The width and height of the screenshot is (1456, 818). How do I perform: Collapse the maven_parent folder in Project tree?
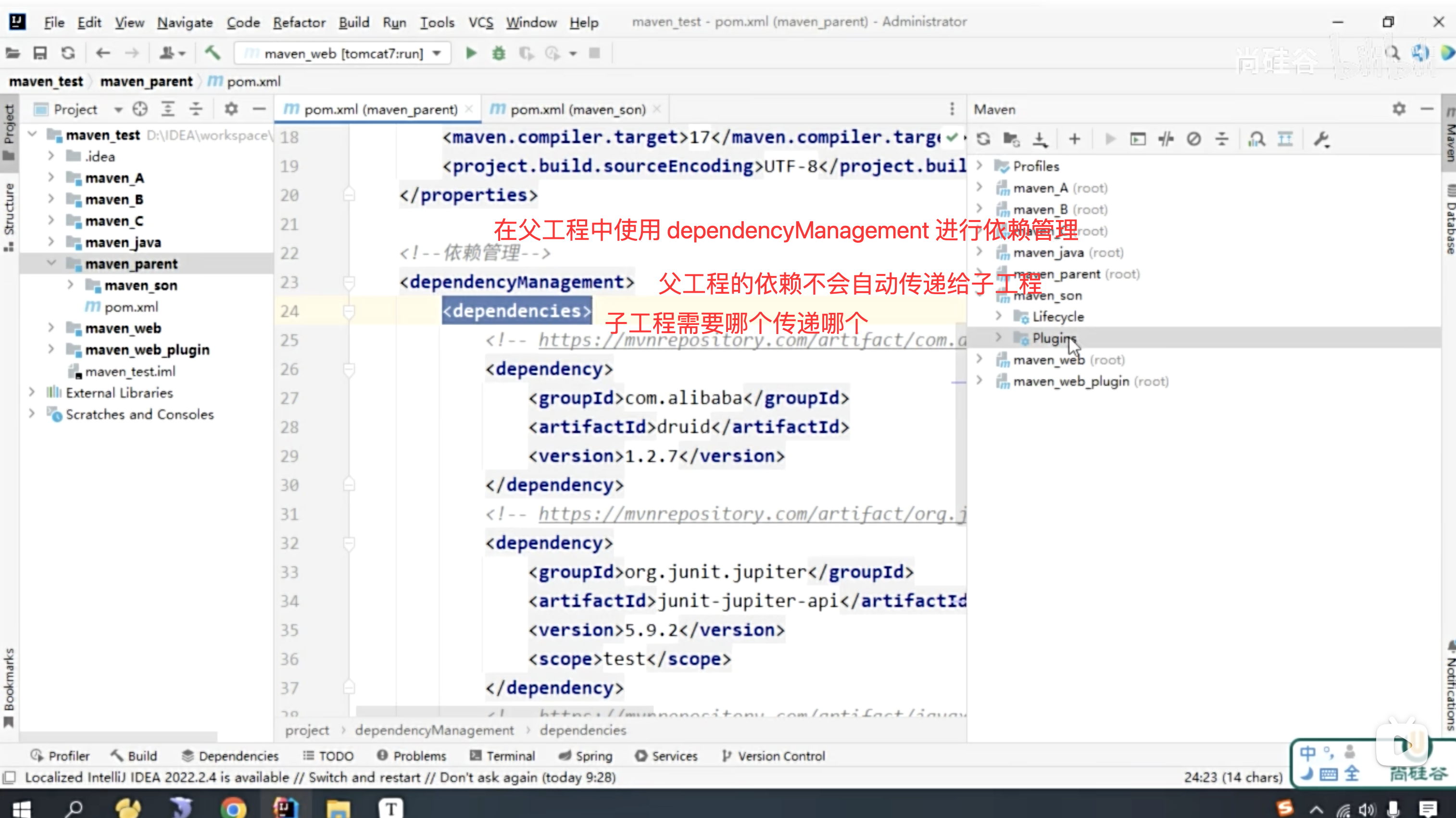pos(51,263)
